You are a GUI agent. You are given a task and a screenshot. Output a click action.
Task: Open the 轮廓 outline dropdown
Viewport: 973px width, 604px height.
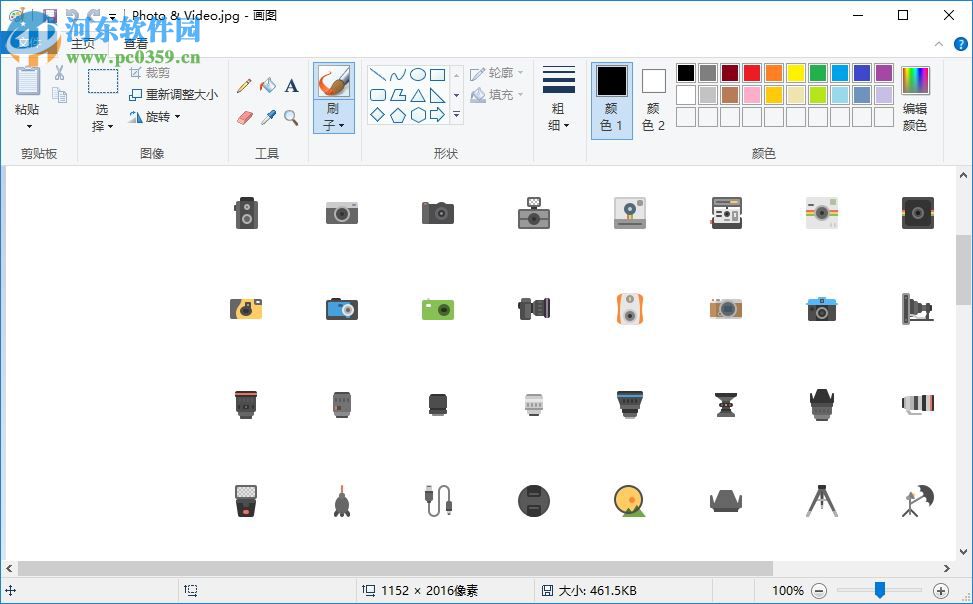497,72
